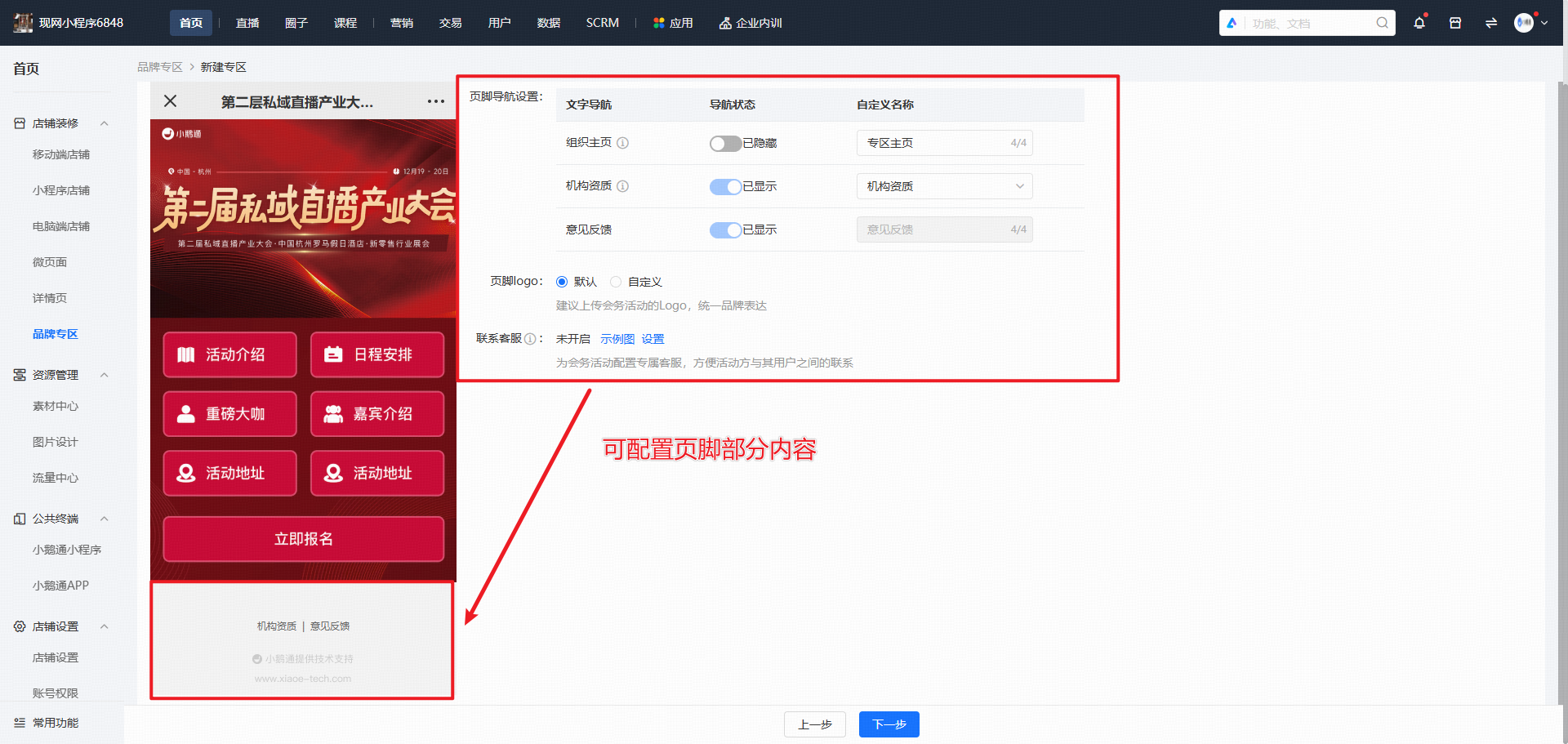The width and height of the screenshot is (1568, 744).
Task: Click the 上一步 button
Action: tap(815, 724)
